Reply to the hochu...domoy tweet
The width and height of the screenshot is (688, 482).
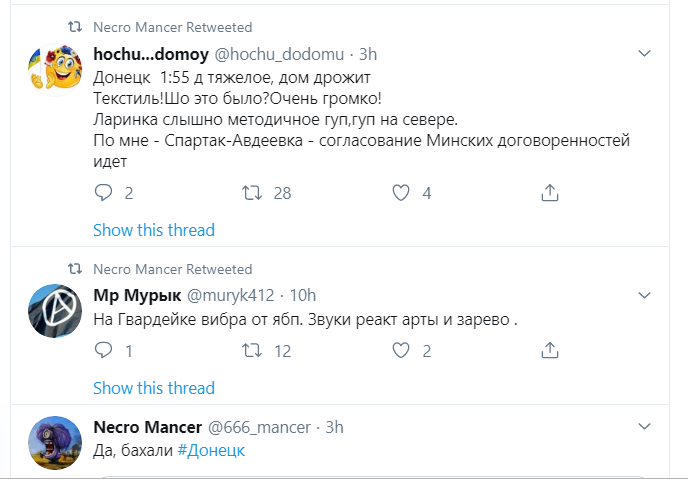click(104, 192)
